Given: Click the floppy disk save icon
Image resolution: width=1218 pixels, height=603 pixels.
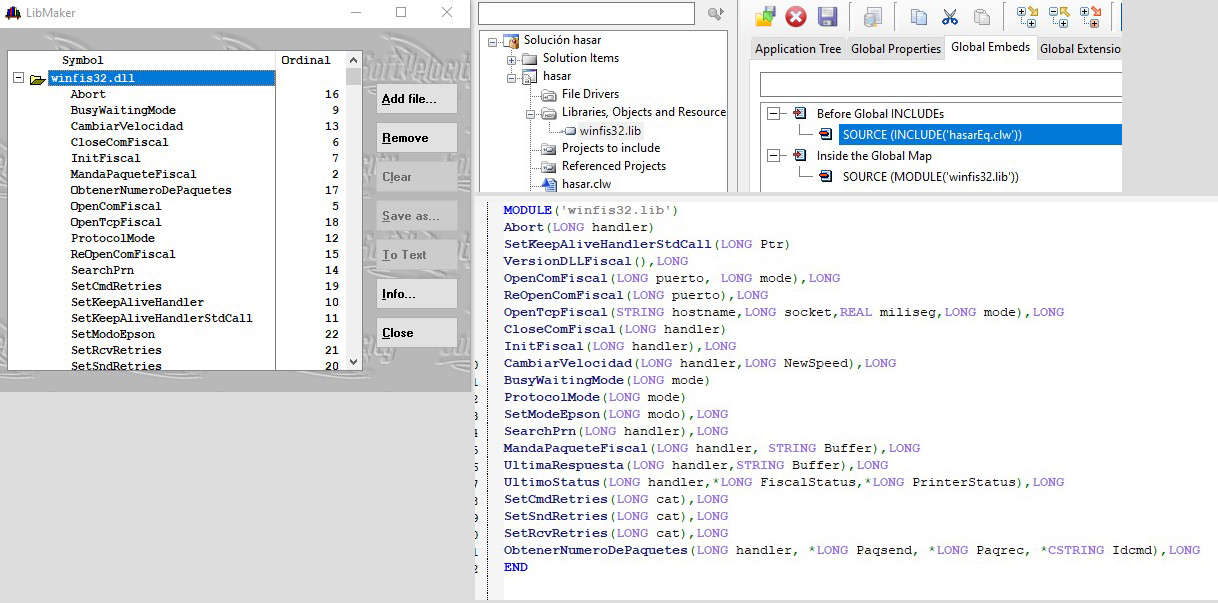Looking at the screenshot, I should (x=827, y=16).
